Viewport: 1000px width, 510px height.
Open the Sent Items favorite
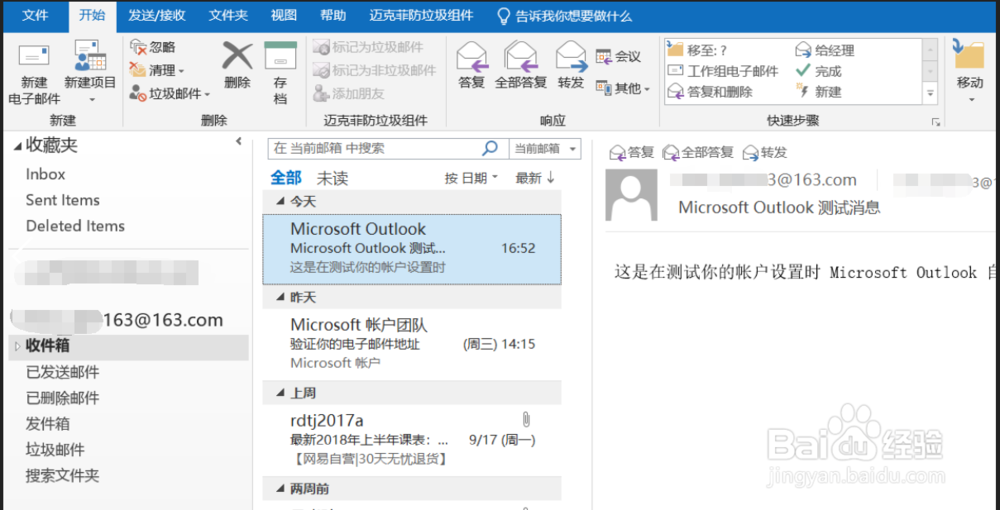(x=62, y=200)
